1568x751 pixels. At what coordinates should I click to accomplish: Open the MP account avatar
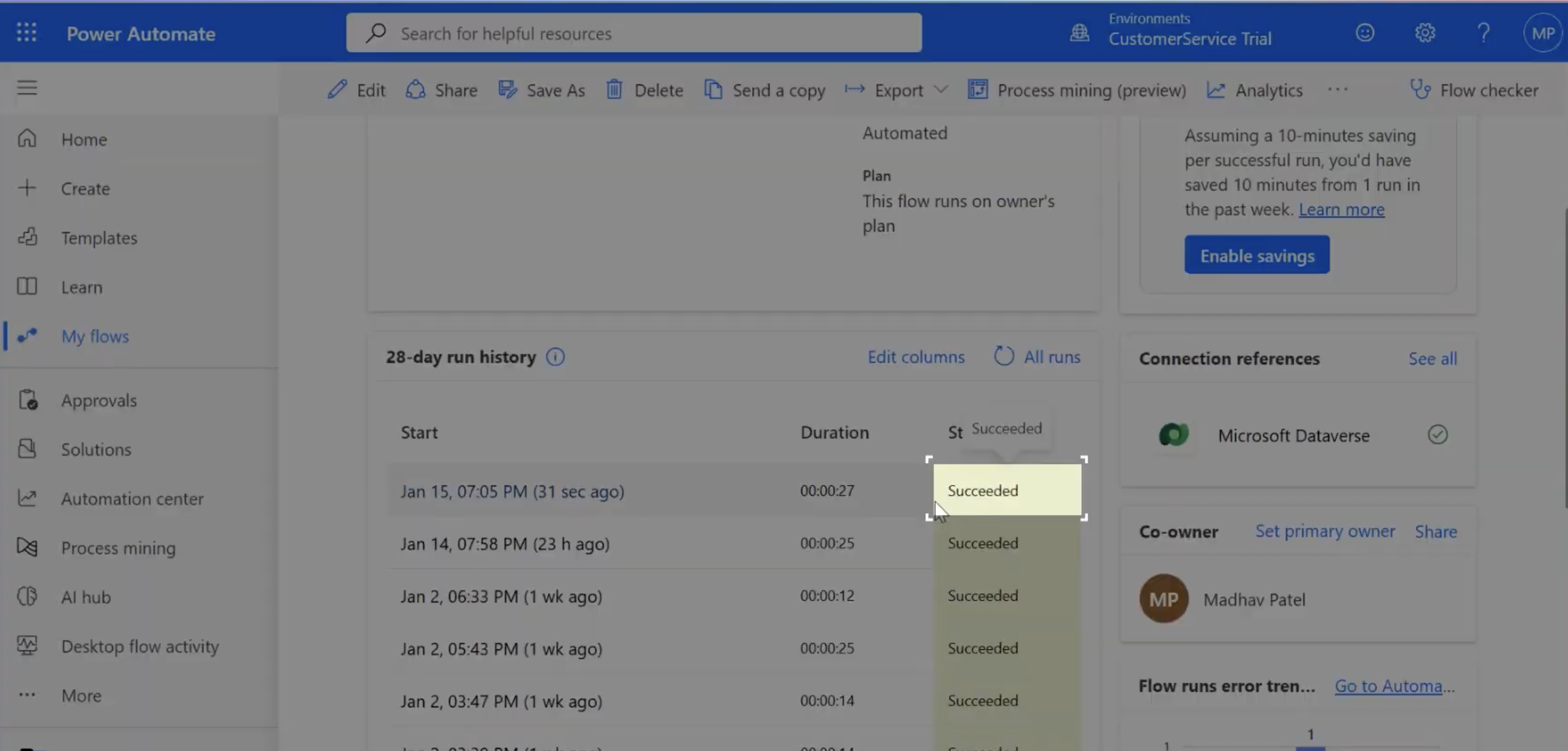point(1543,33)
